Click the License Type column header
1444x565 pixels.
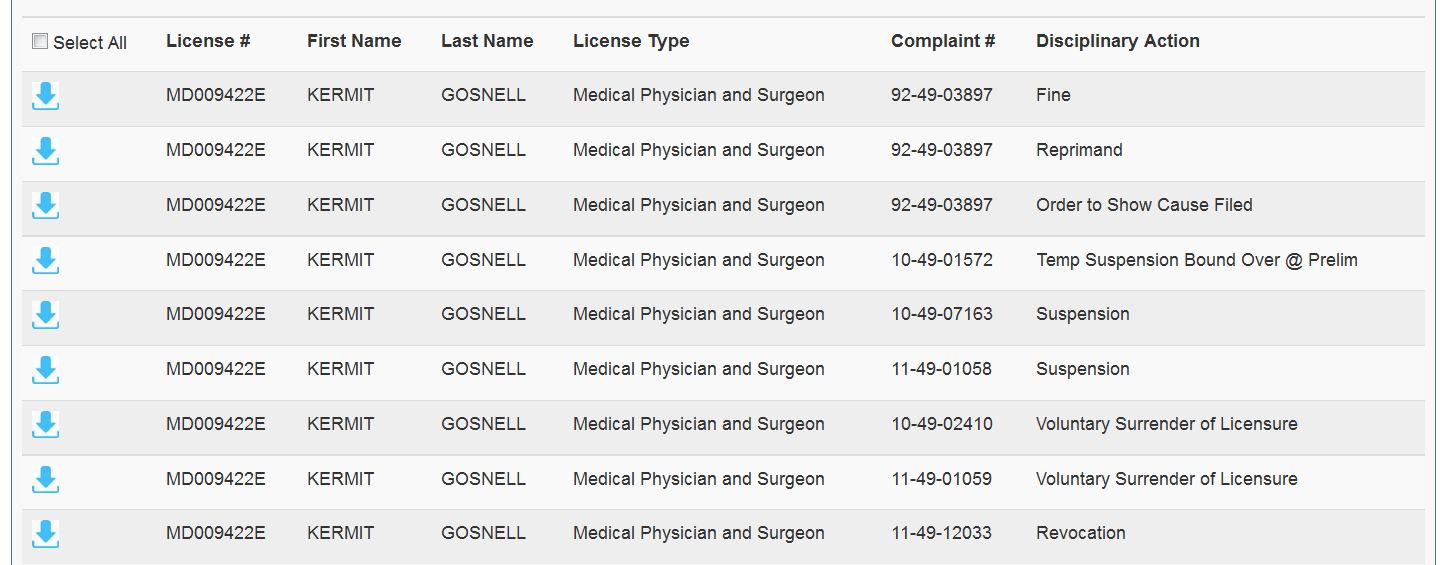[x=631, y=41]
